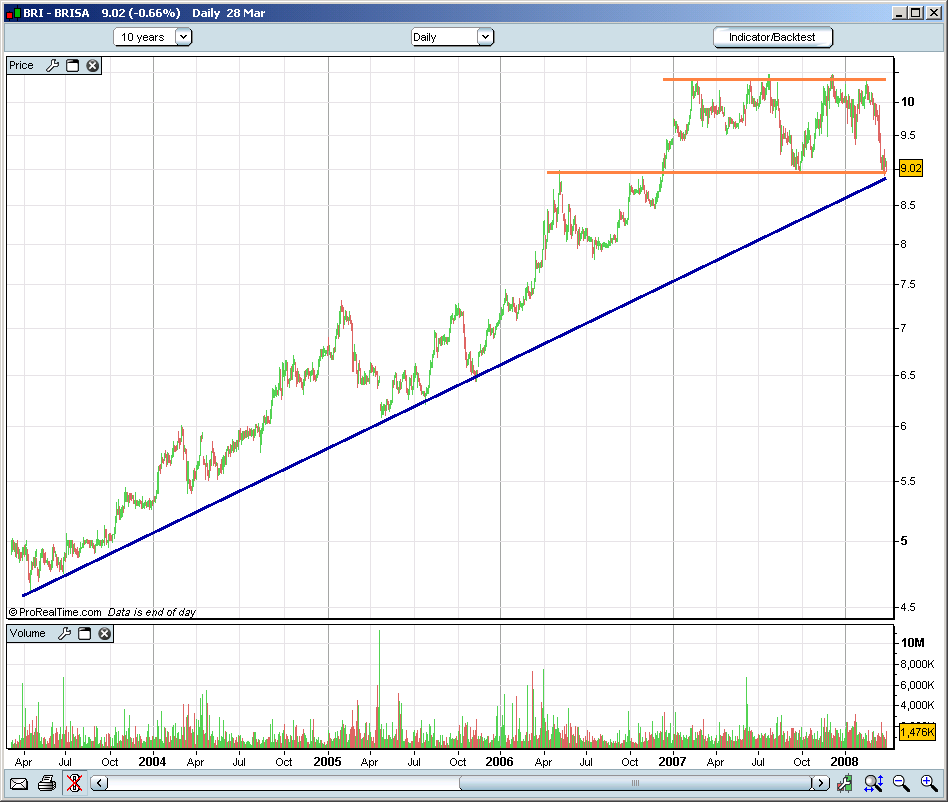The image size is (948, 802).
Task: Click the 2008 label on time axis
Action: (x=845, y=762)
